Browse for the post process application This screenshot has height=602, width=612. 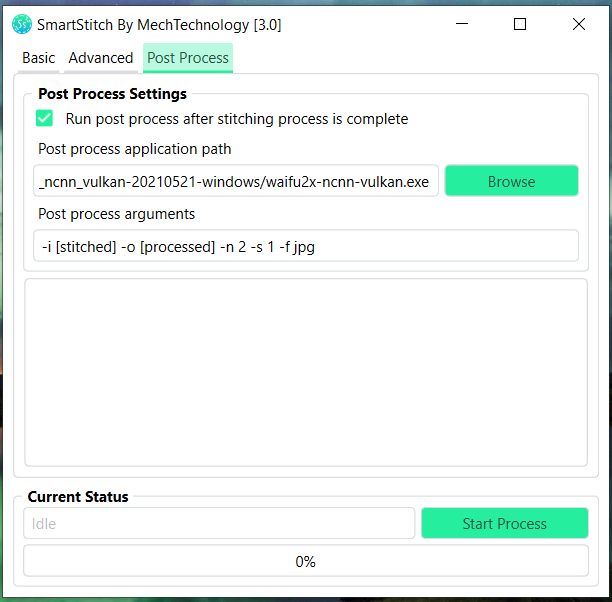coord(511,181)
